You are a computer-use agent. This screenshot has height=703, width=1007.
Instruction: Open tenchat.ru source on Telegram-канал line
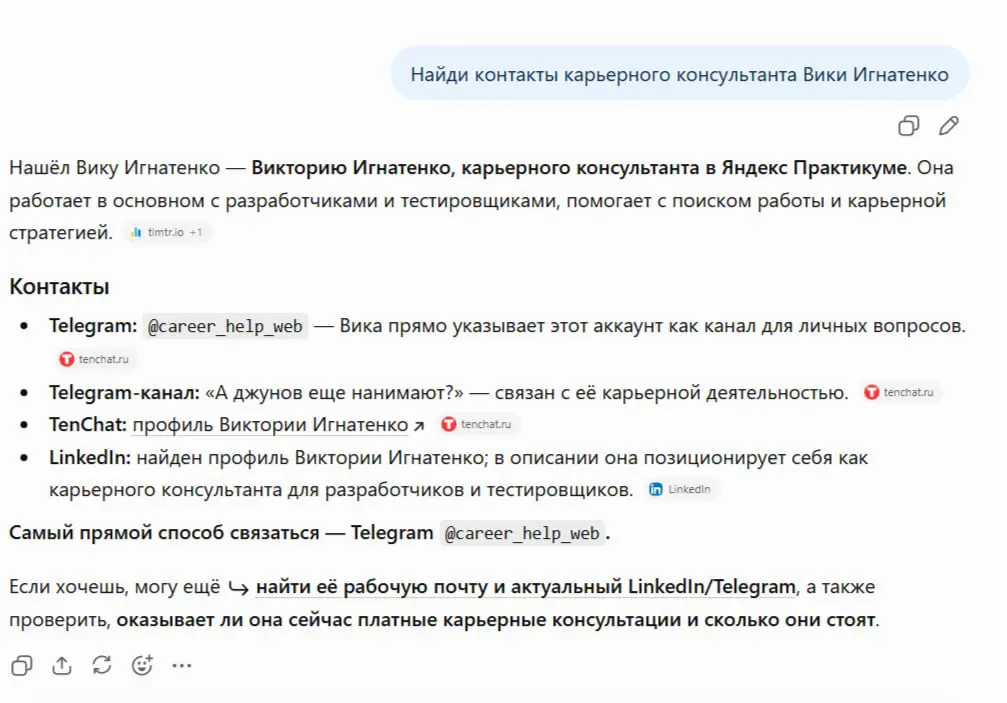coord(900,392)
